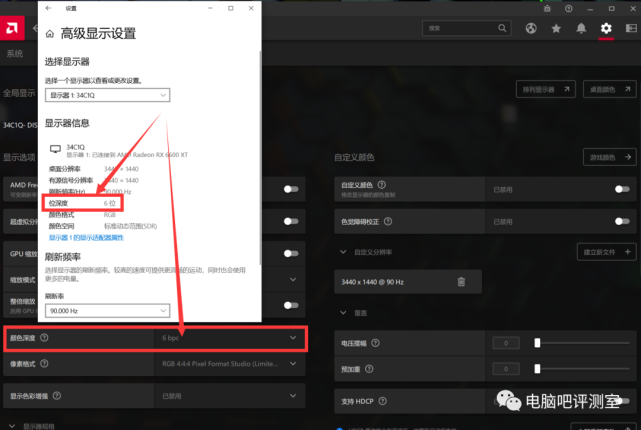Click help icon next to 支持 HDCP
This screenshot has height=430, width=641.
(383, 401)
